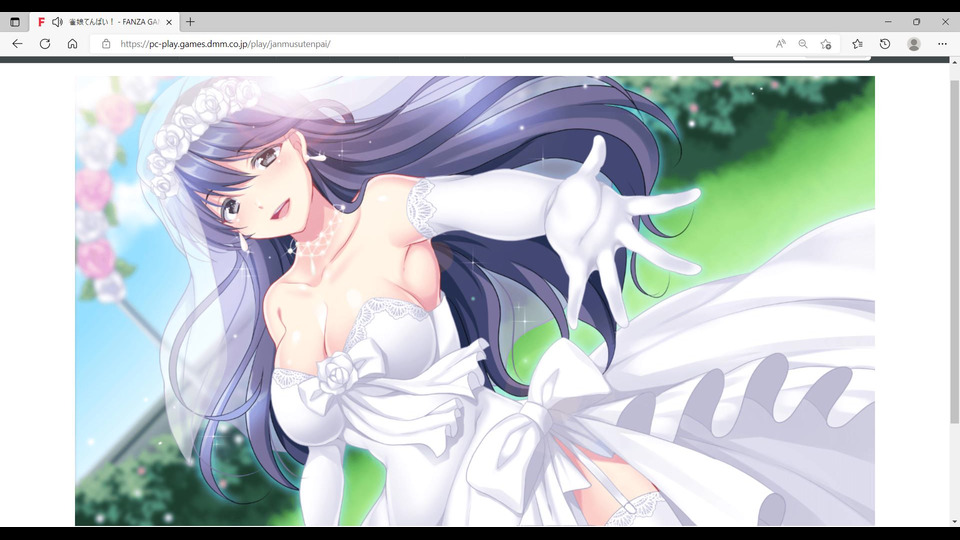Add this page to favorites

click(x=825, y=44)
